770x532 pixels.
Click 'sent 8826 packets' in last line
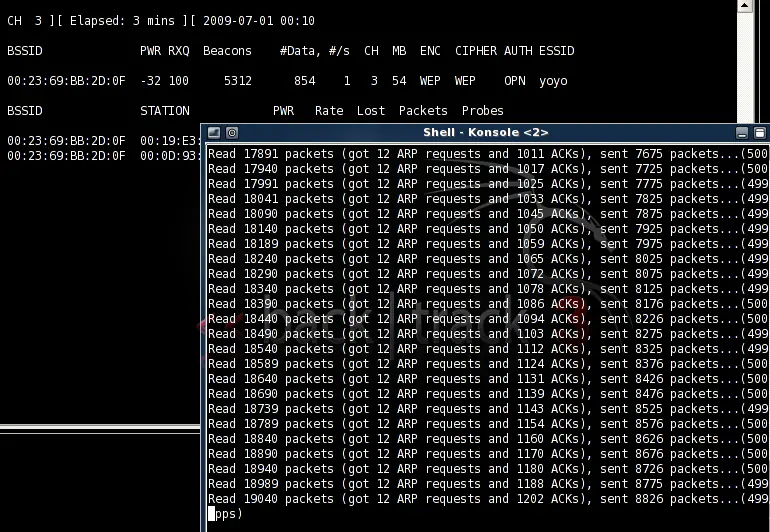coord(660,499)
